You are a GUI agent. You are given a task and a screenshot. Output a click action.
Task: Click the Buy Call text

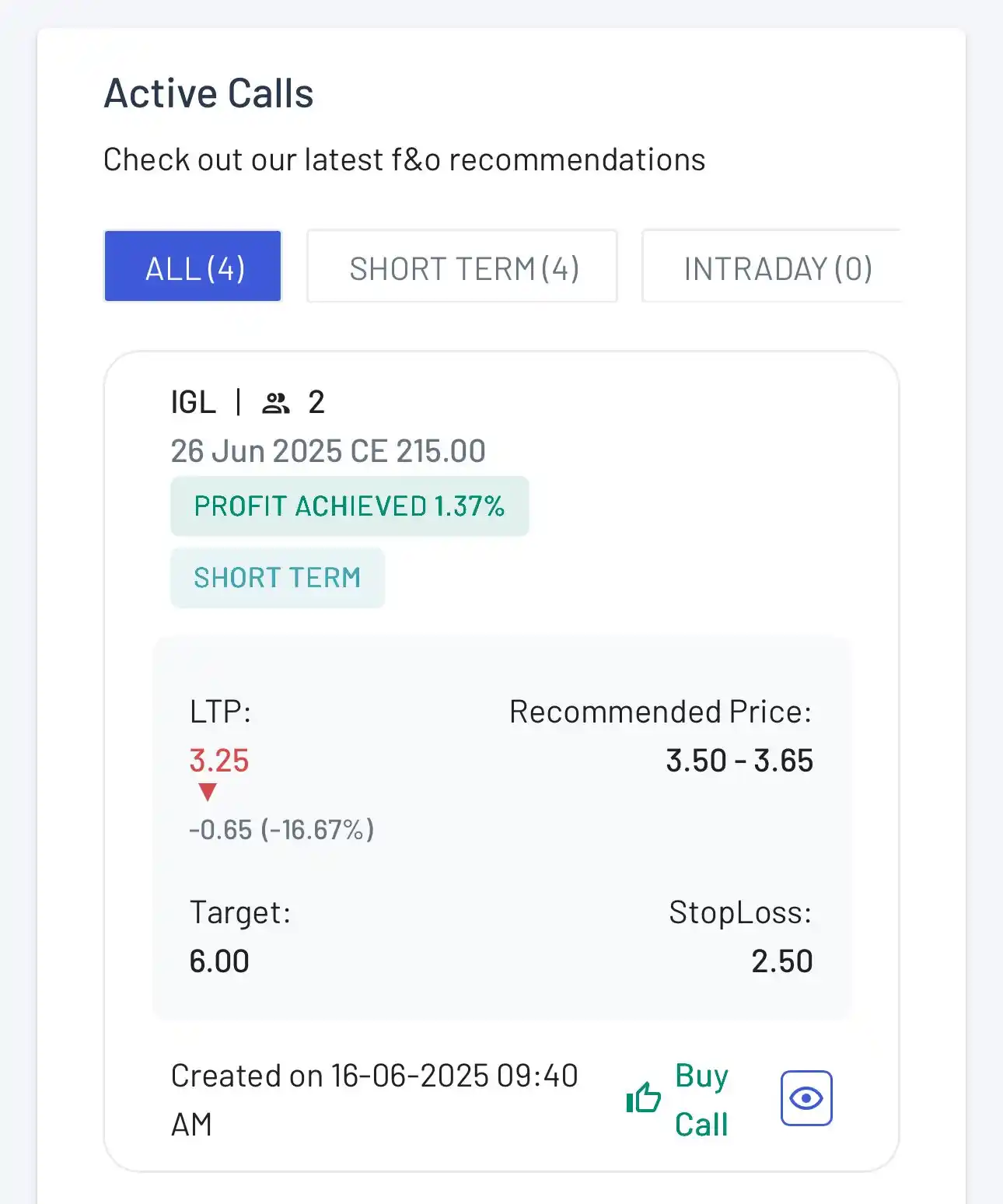(x=701, y=1100)
